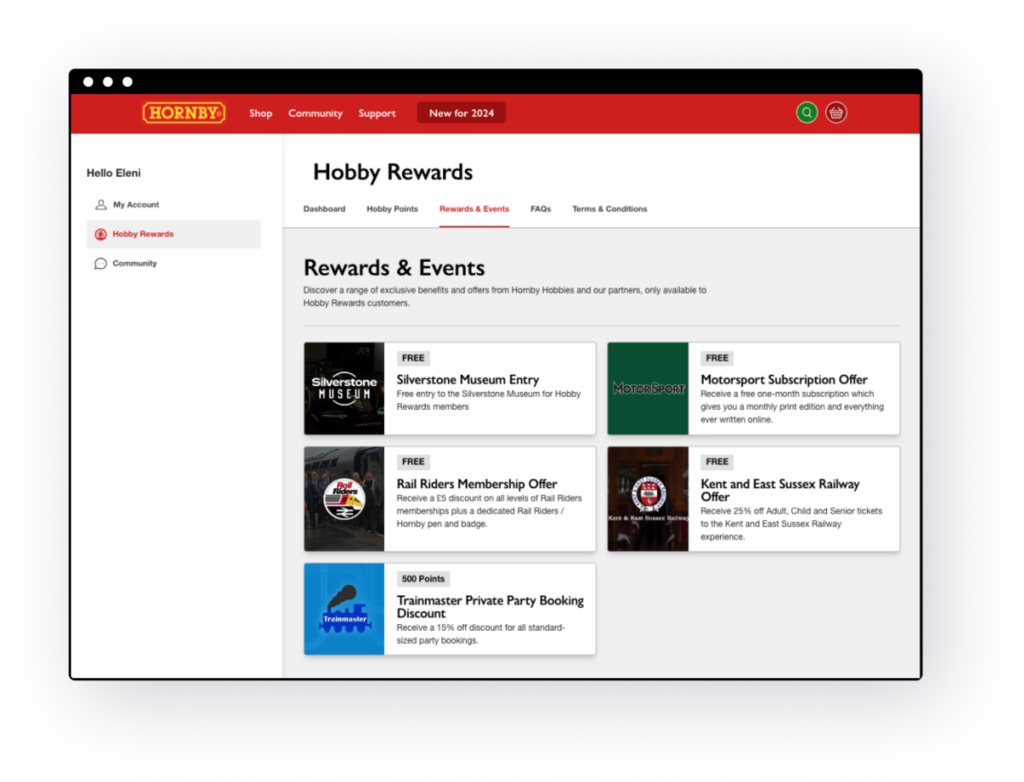Click the Hobby Rewards page heading
This screenshot has height=782, width=1024.
pos(392,172)
